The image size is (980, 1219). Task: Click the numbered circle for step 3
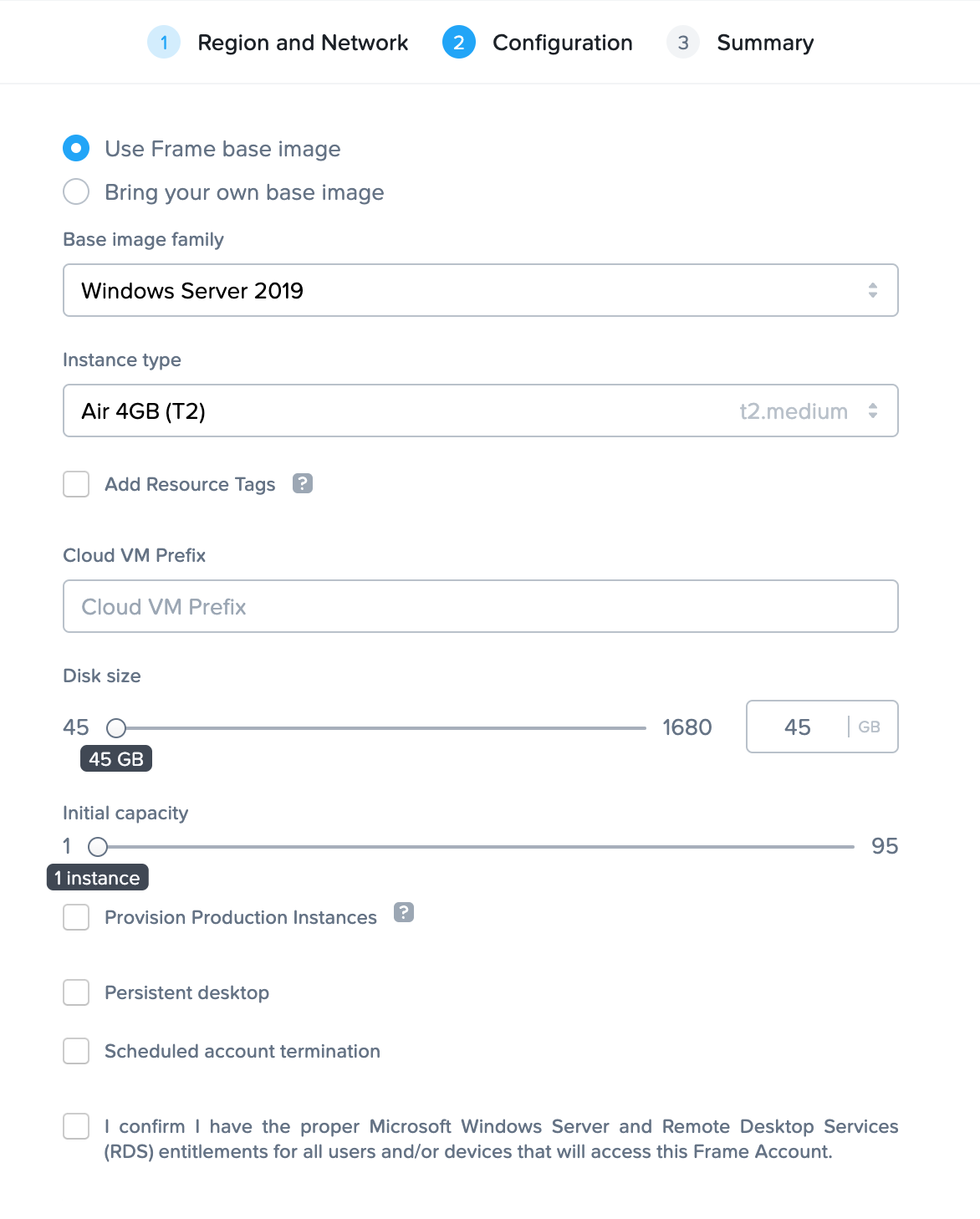[682, 42]
